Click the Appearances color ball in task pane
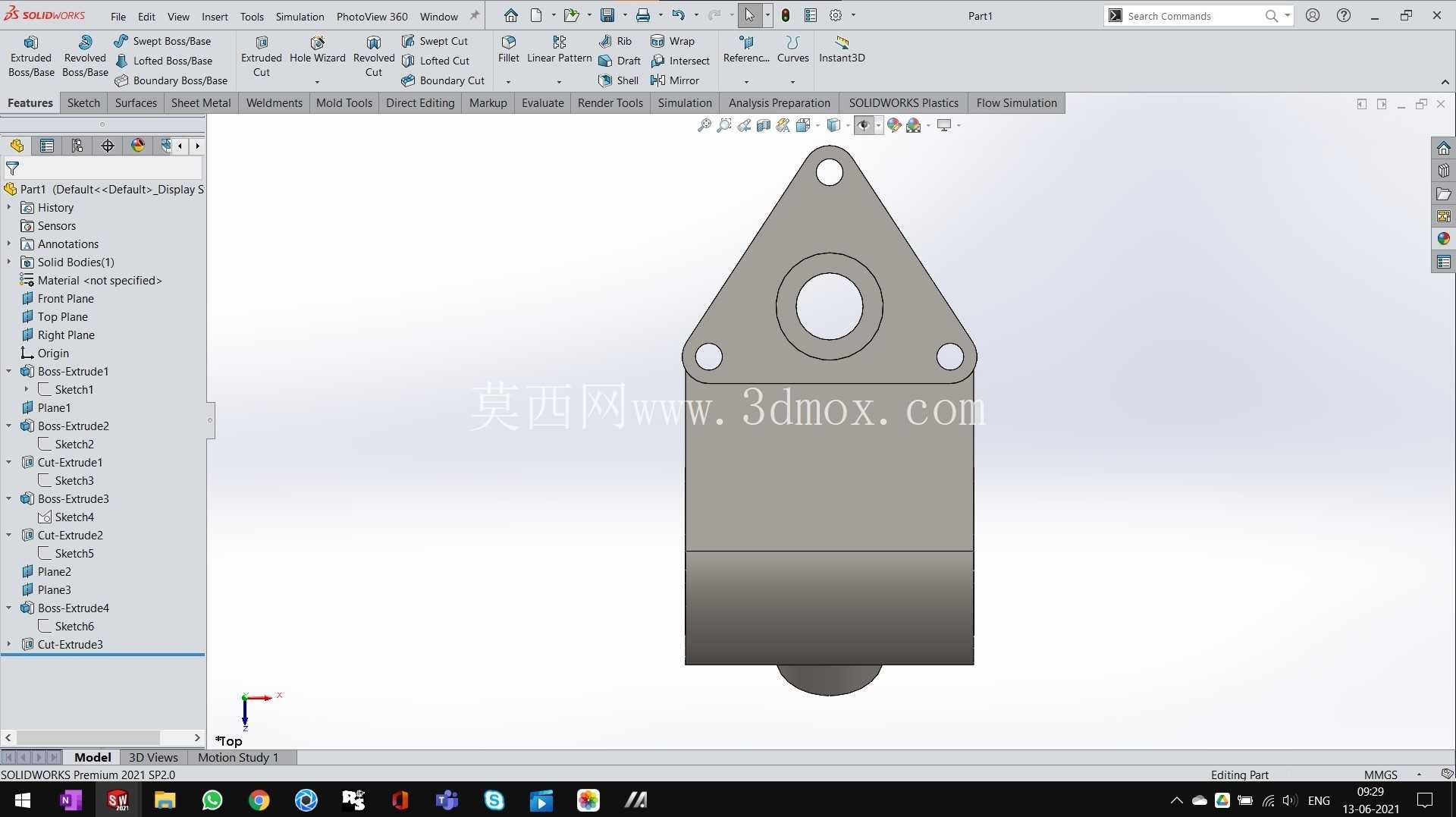The image size is (1456, 817). point(1443,239)
